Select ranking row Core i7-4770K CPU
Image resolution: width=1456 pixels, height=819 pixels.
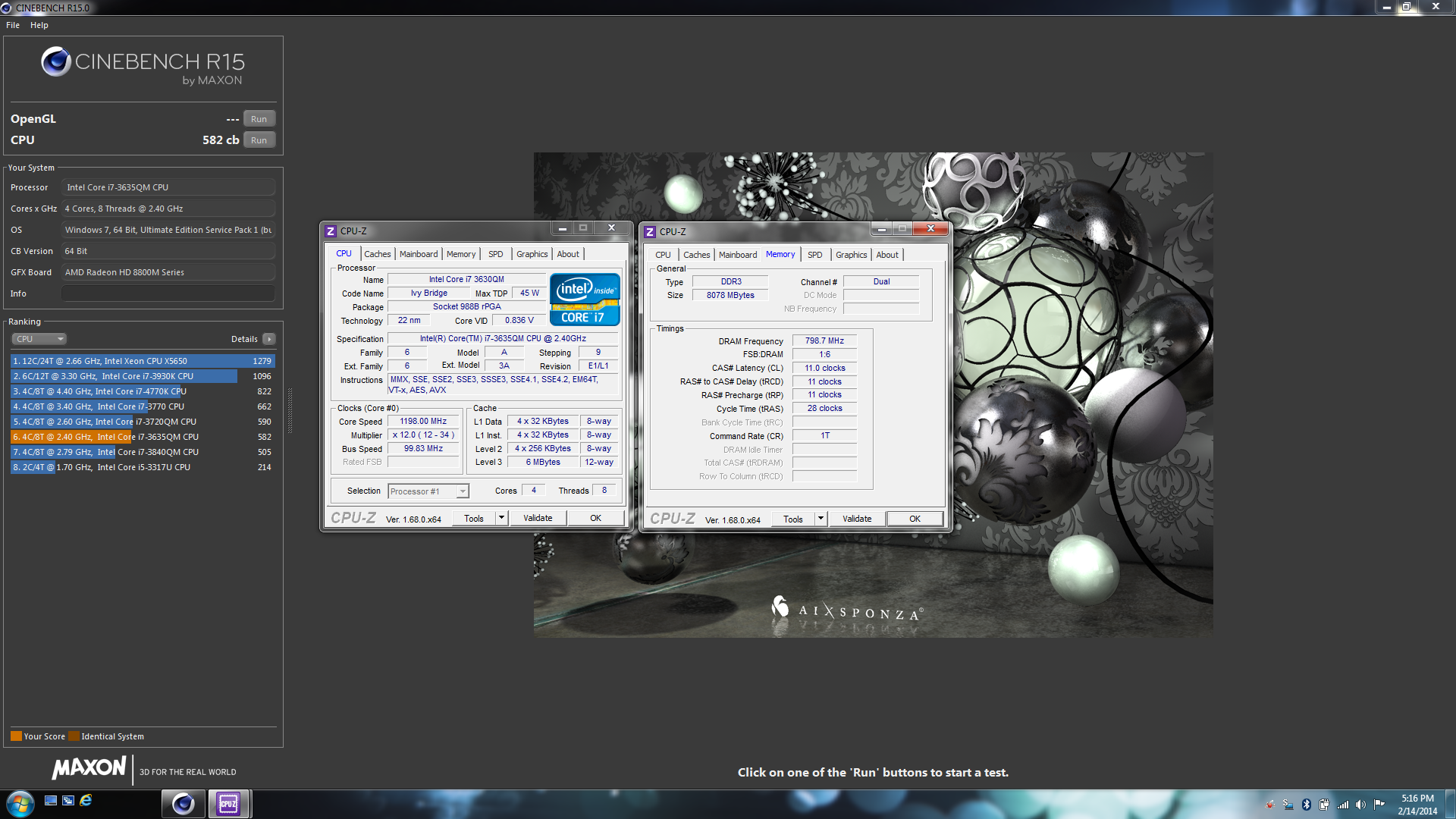(x=143, y=391)
